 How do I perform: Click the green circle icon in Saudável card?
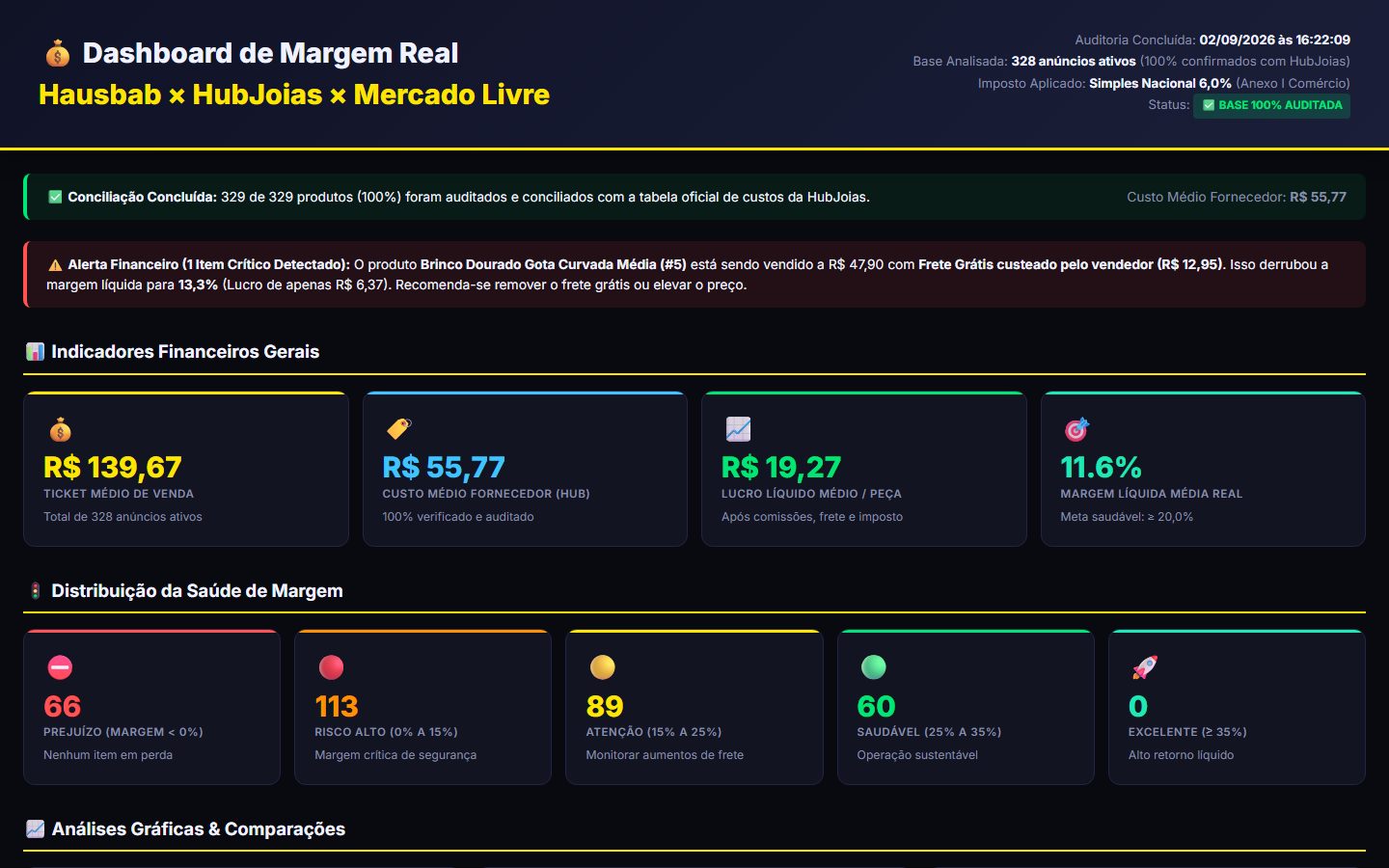click(873, 667)
